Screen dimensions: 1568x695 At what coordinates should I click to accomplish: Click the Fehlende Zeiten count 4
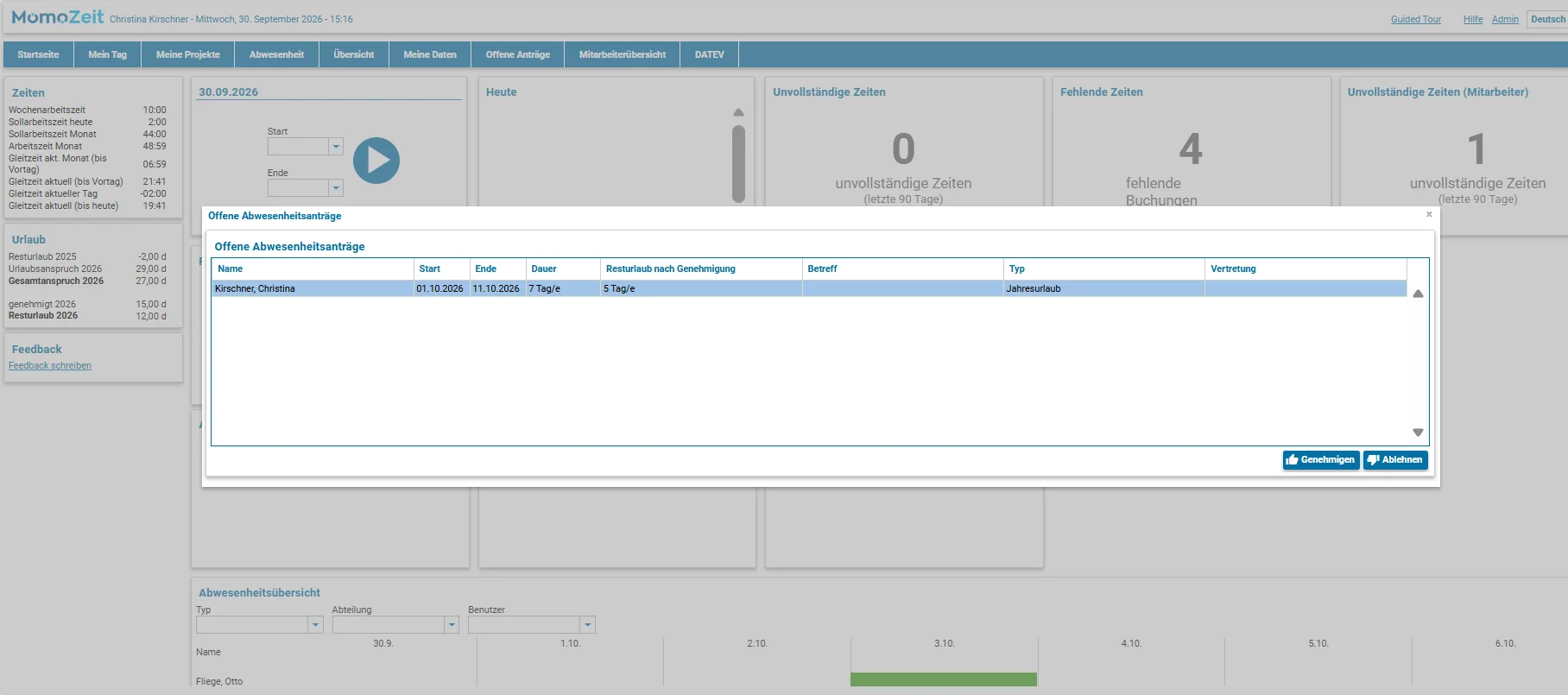(1191, 148)
